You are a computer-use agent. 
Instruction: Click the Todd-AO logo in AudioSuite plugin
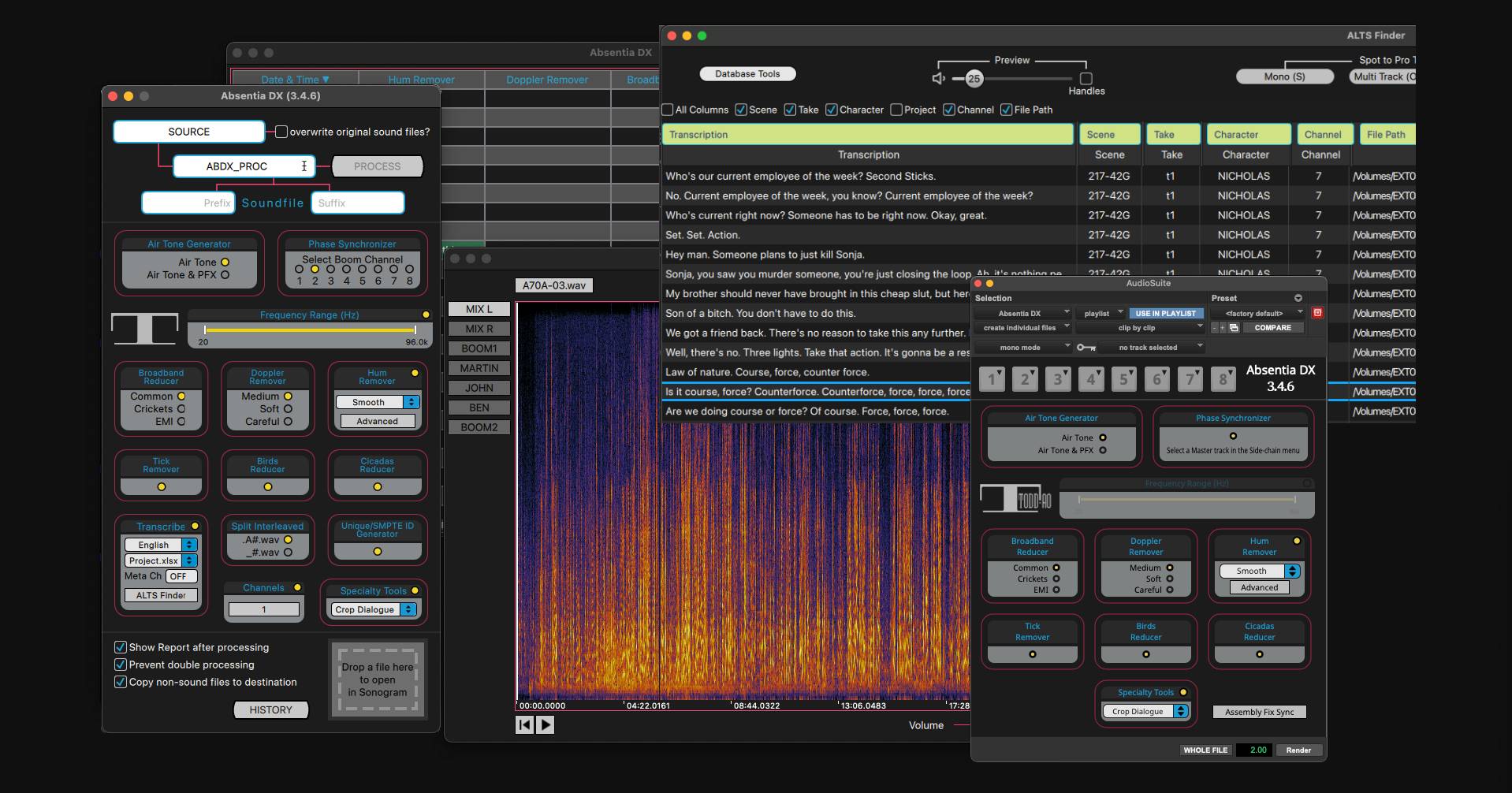click(1015, 498)
